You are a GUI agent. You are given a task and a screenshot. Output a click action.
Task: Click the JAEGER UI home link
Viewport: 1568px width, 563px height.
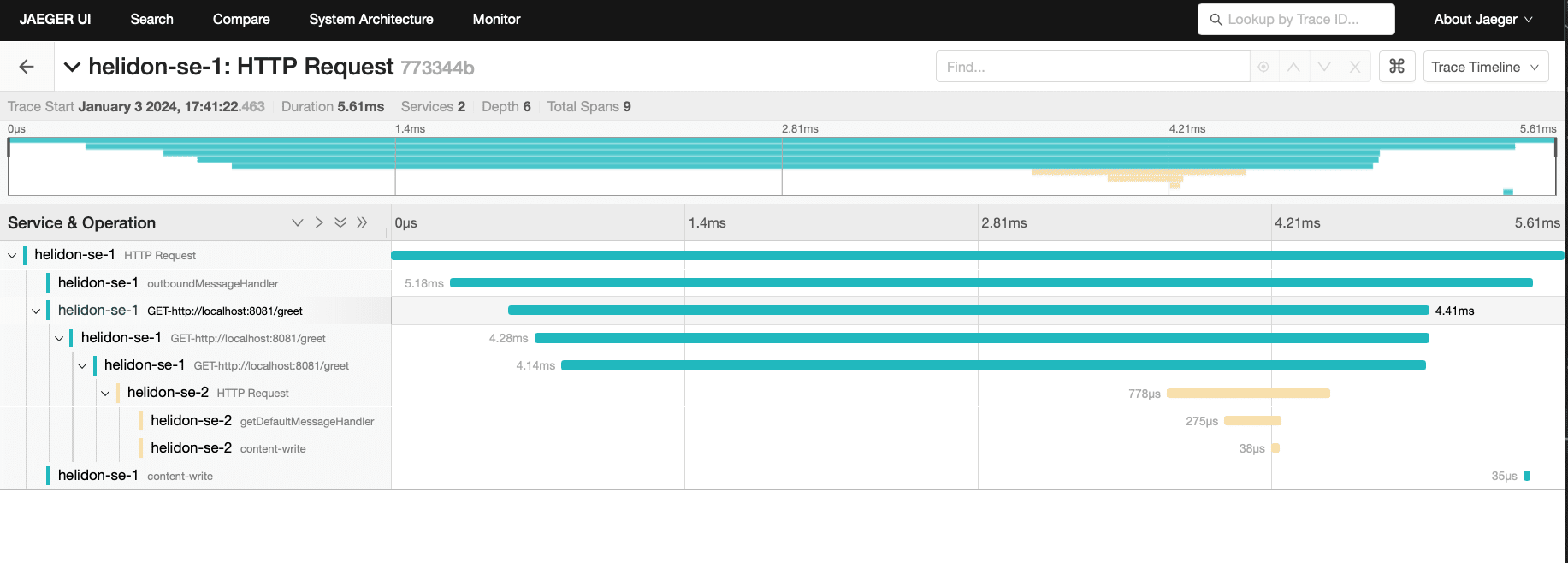coord(55,19)
